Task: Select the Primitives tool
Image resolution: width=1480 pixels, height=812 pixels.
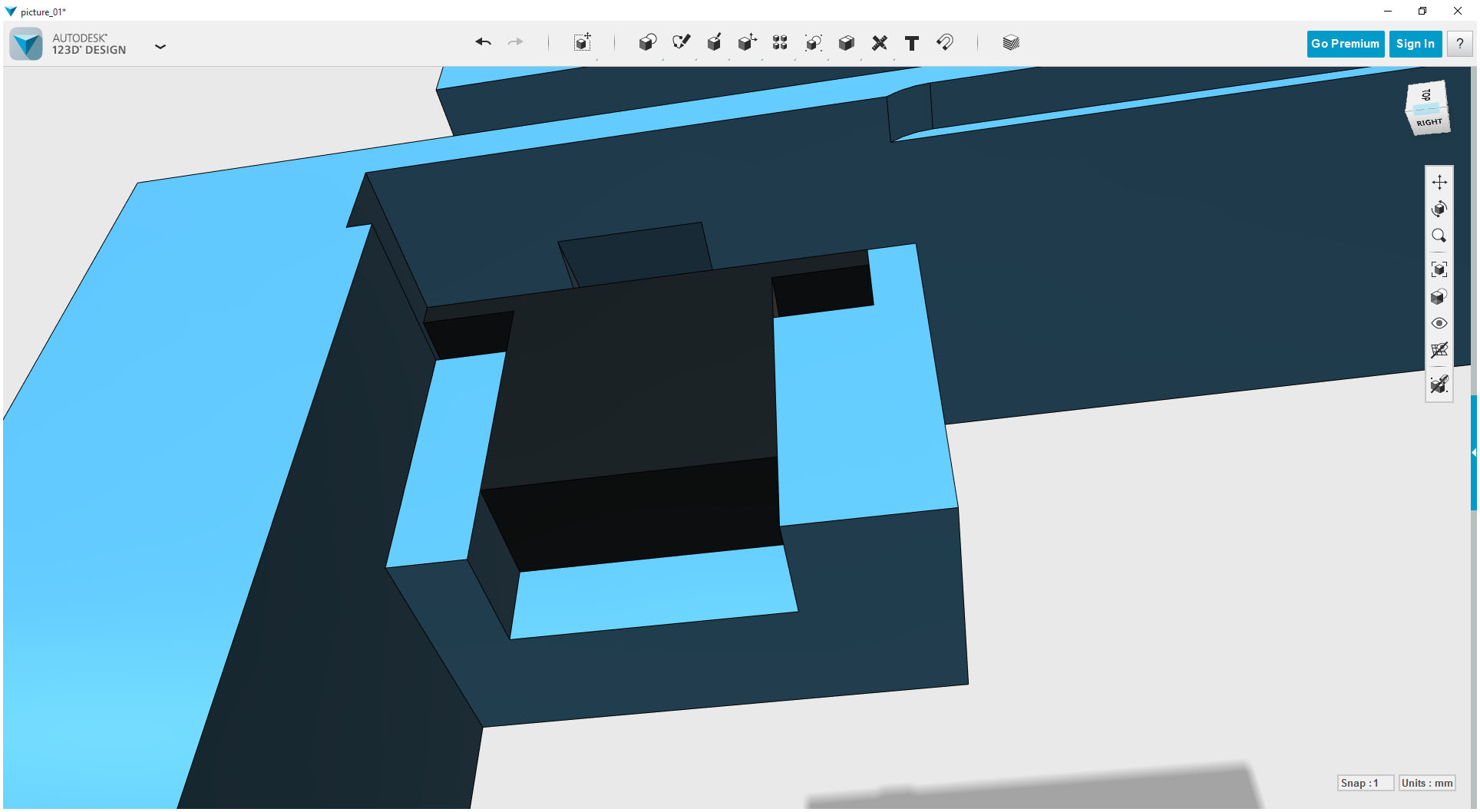Action: click(647, 43)
